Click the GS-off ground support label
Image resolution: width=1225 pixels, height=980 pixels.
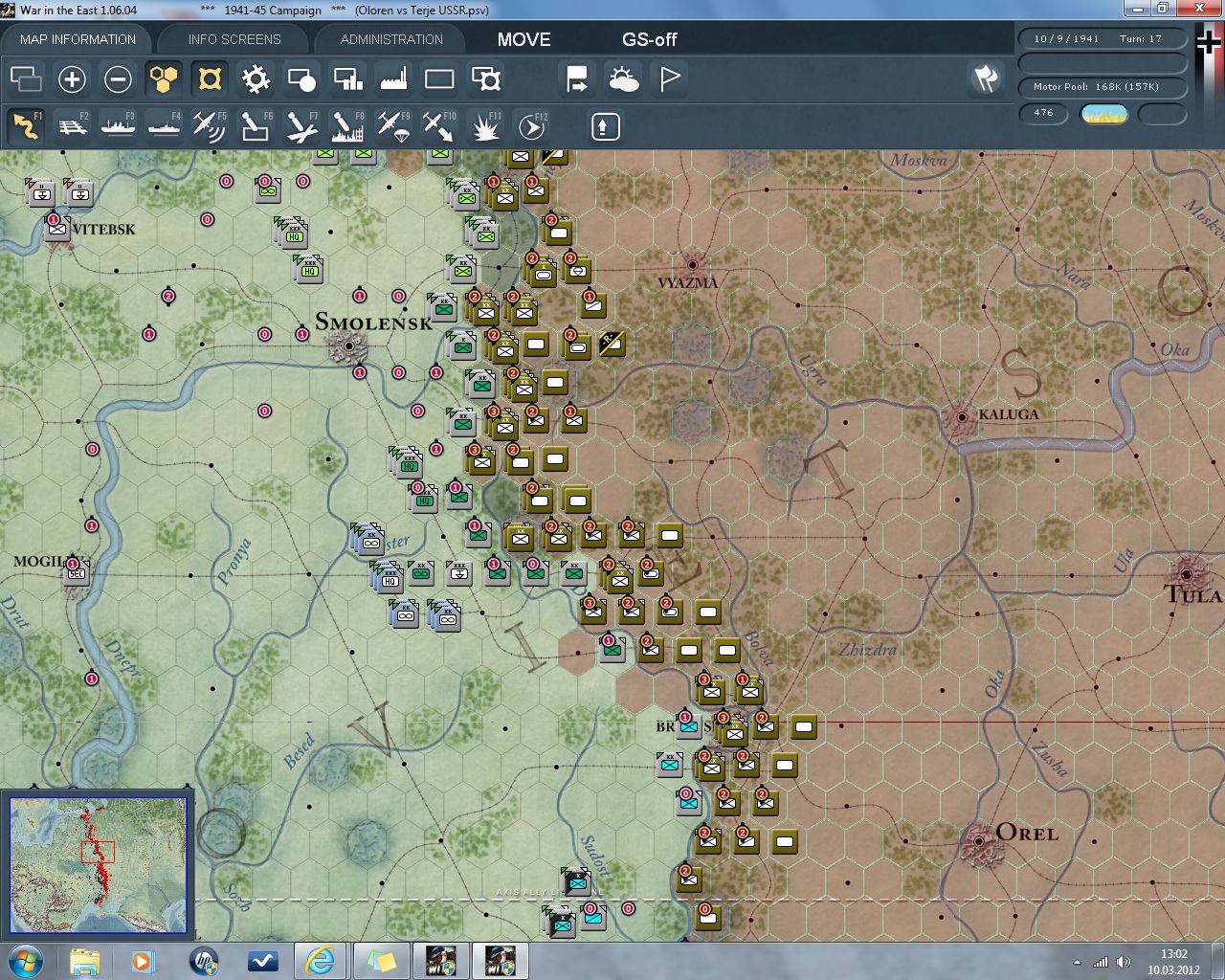click(649, 39)
